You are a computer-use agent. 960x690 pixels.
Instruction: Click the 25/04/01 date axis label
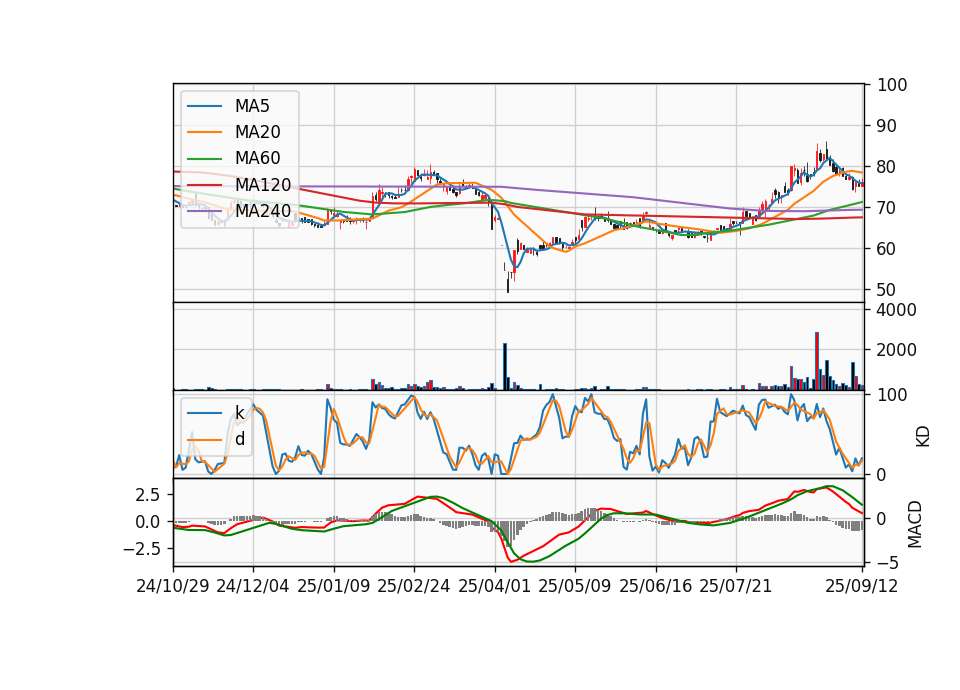tap(494, 586)
